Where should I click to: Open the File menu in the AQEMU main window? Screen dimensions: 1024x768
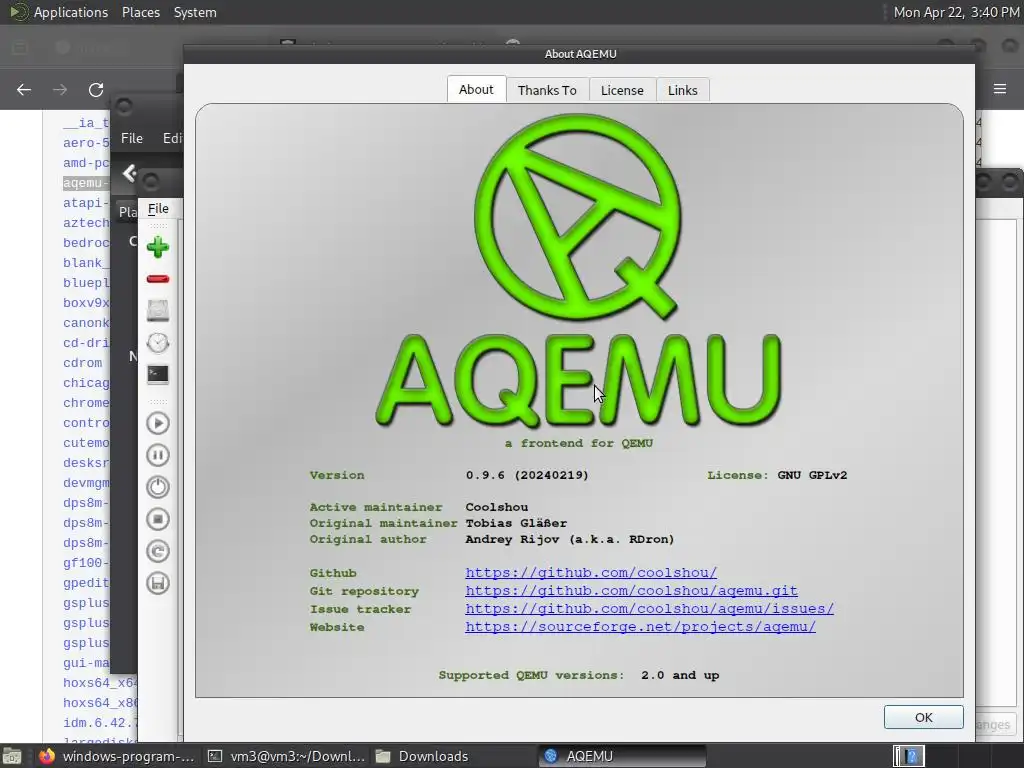coord(158,209)
